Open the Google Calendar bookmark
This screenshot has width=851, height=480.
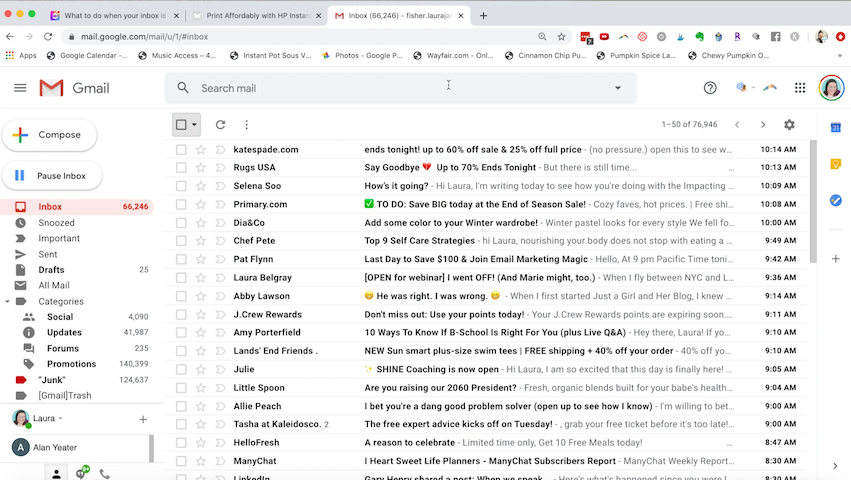[x=87, y=55]
